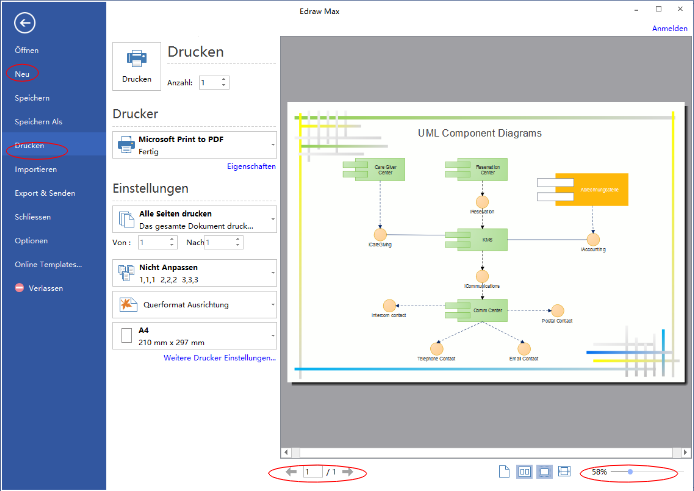Click Verlassen to exit the app

(x=46, y=288)
